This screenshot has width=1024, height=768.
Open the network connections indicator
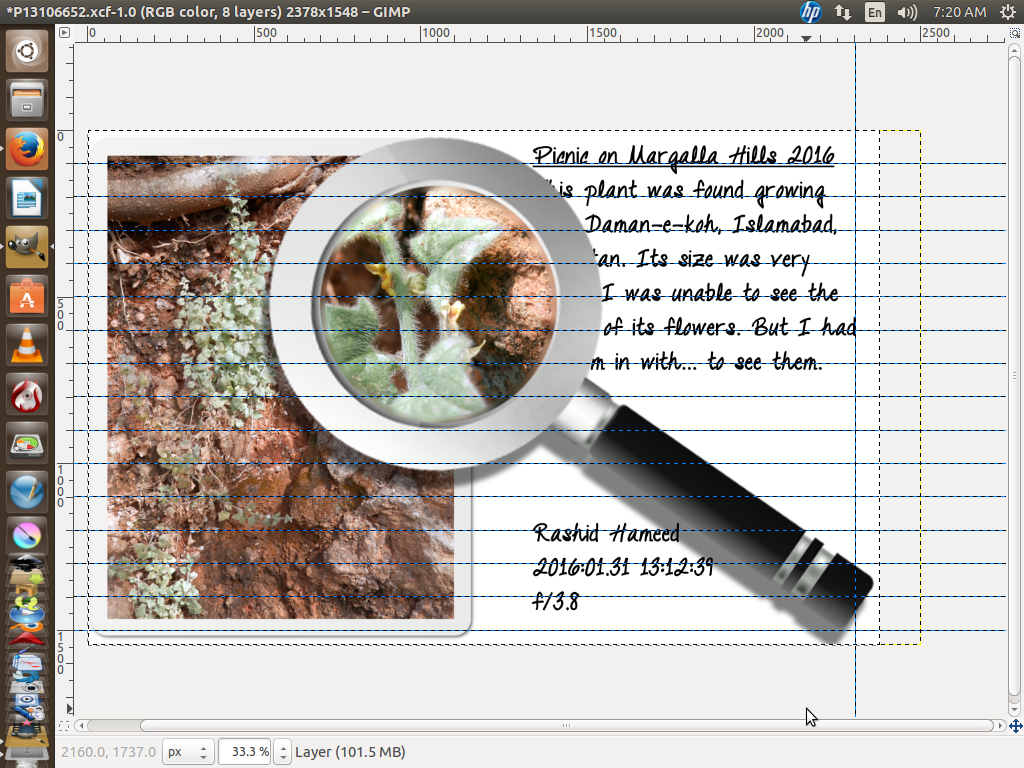(x=843, y=12)
